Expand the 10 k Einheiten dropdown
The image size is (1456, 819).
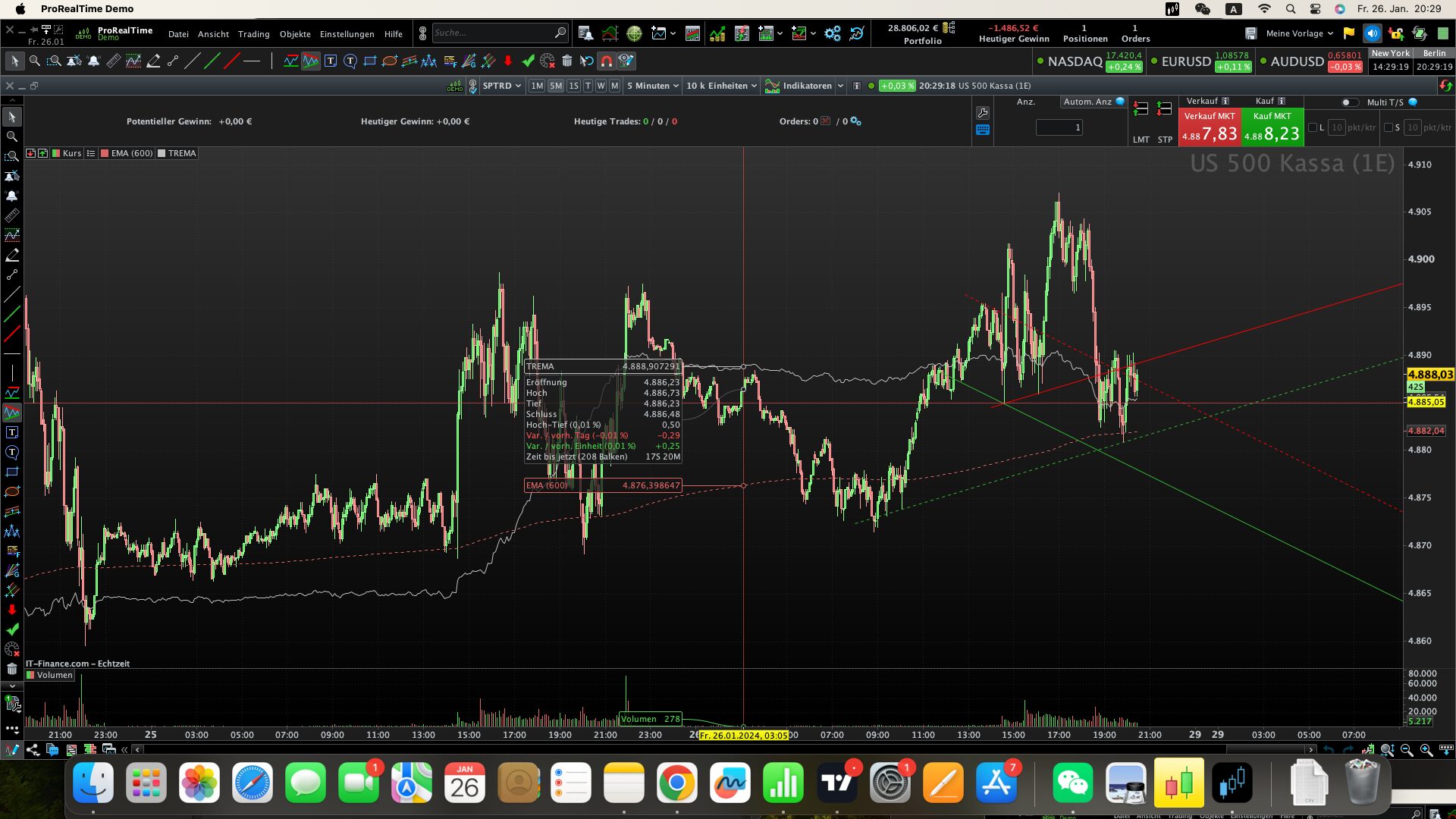point(721,86)
